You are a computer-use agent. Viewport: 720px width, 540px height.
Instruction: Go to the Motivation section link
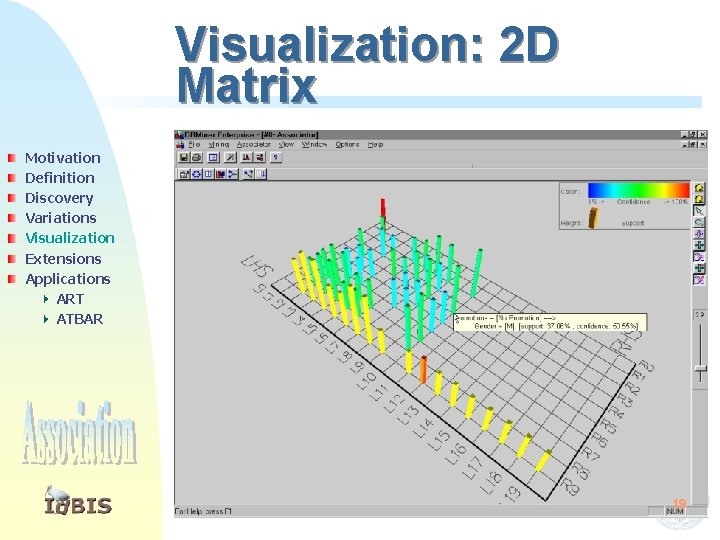(x=62, y=158)
